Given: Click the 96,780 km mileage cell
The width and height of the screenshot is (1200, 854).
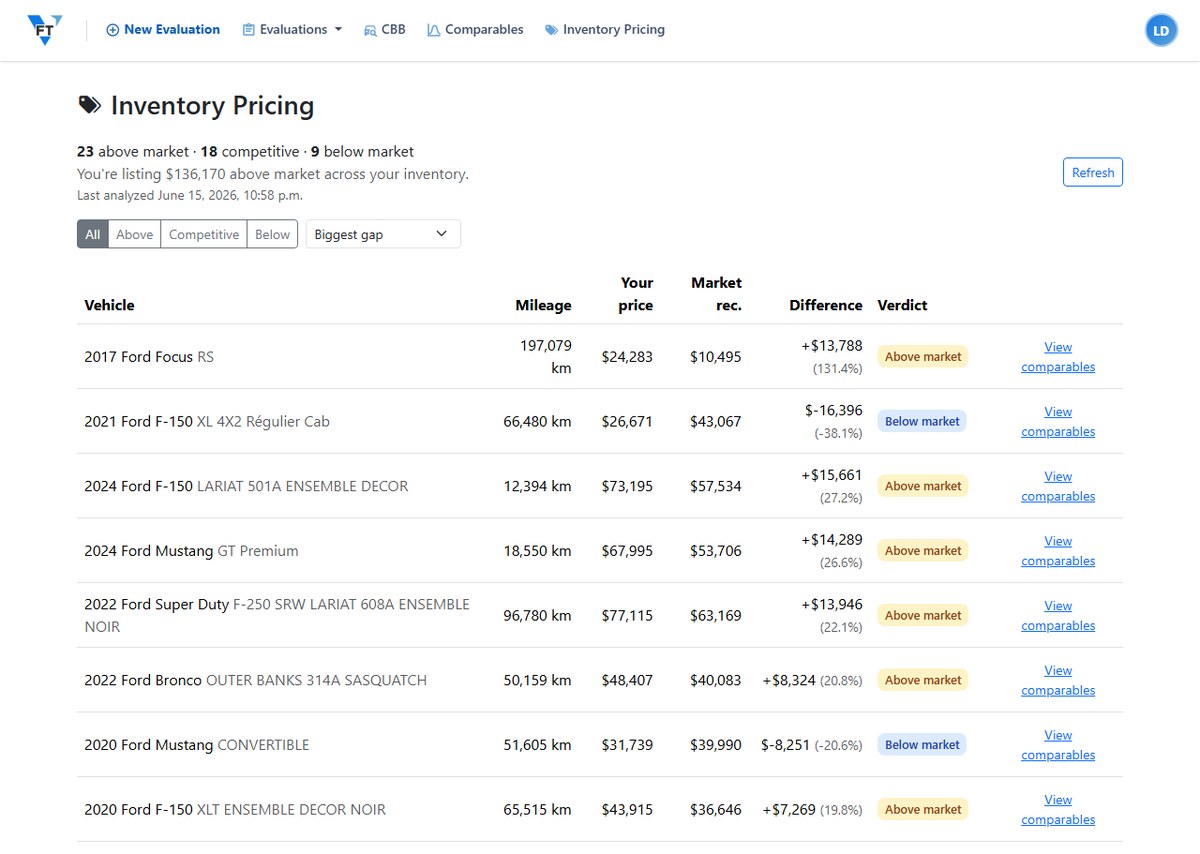Looking at the screenshot, I should (x=538, y=616).
